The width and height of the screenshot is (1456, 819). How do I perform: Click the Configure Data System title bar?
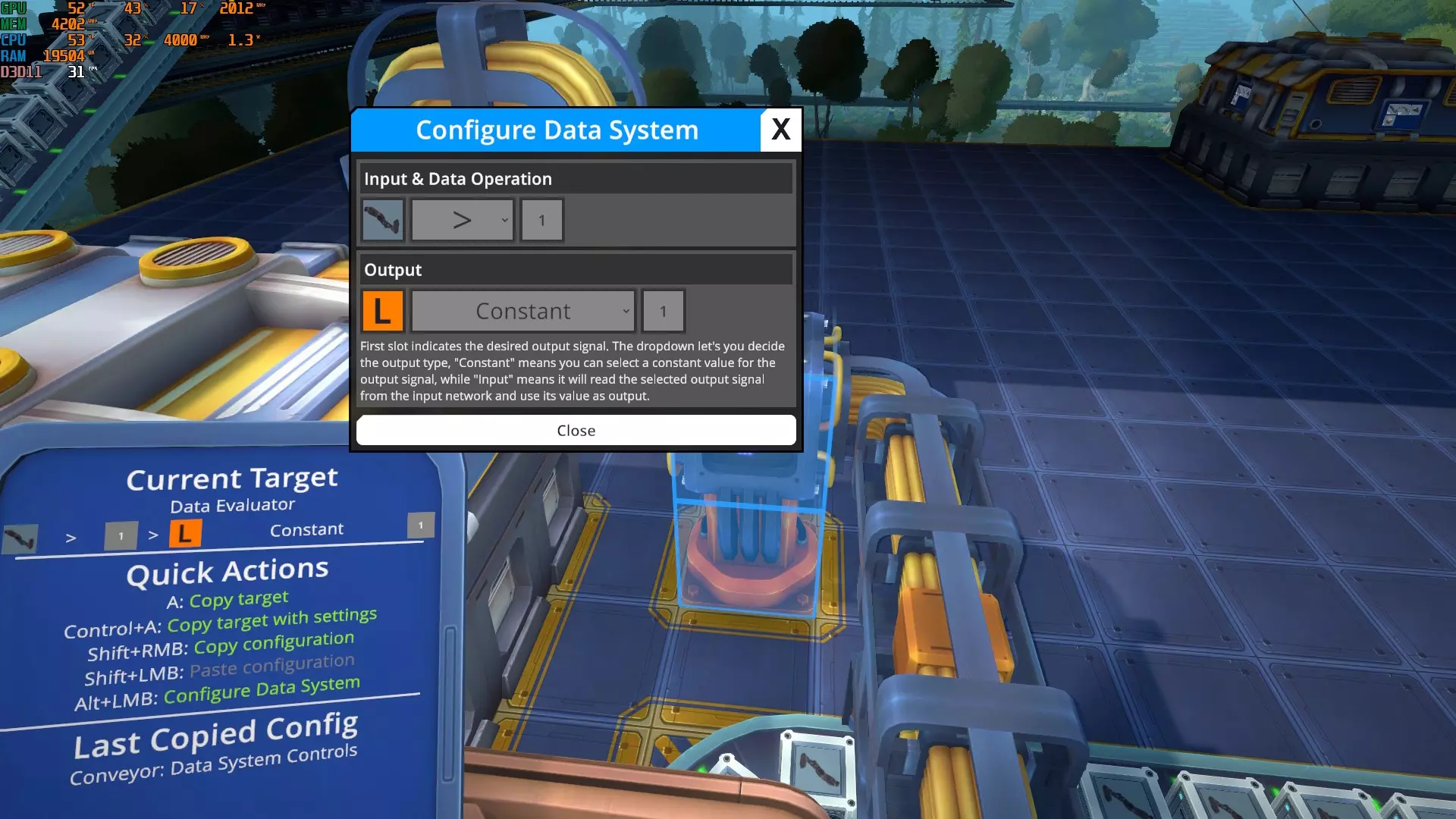pos(556,130)
